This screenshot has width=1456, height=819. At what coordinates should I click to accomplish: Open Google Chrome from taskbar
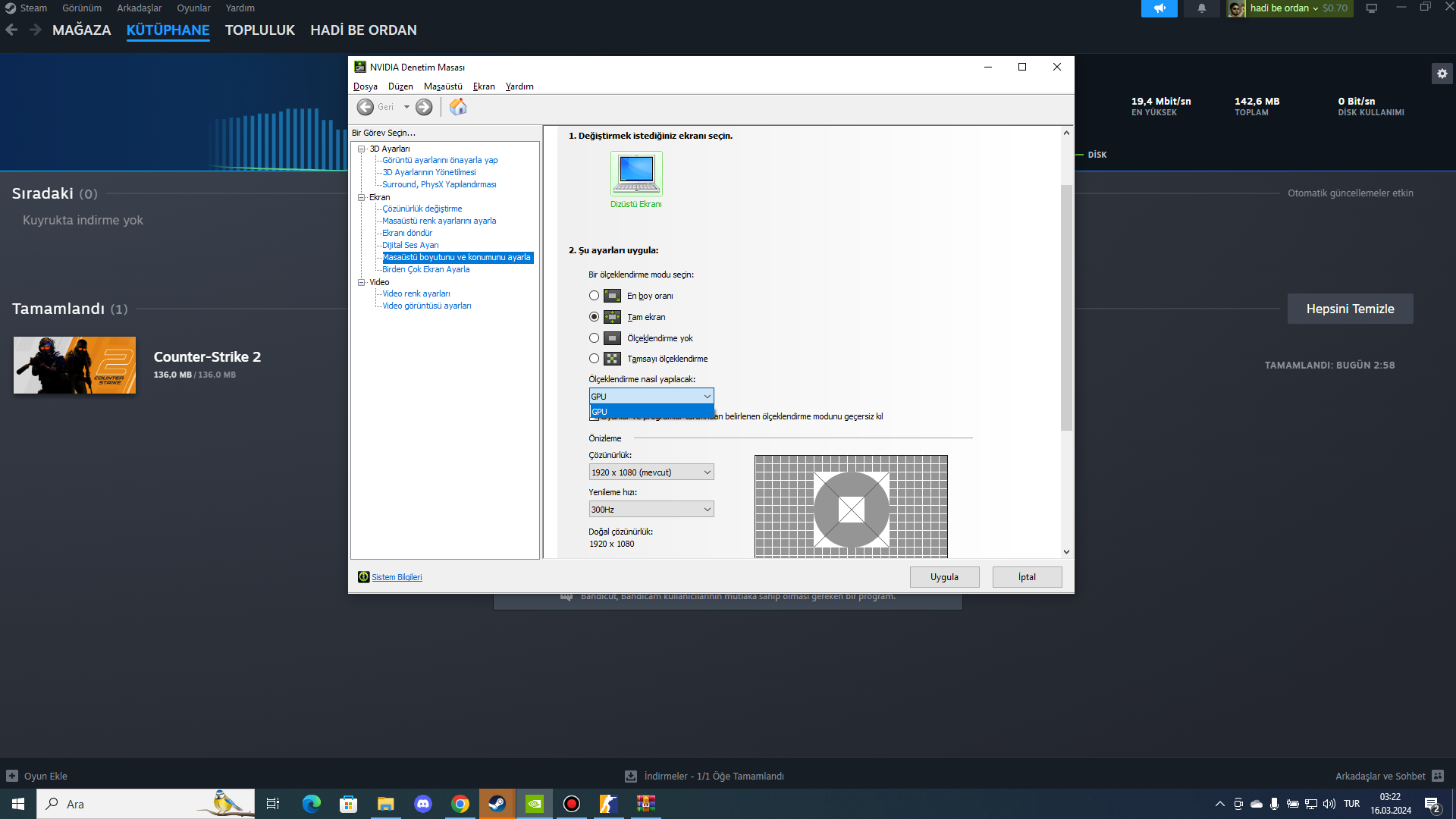460,804
